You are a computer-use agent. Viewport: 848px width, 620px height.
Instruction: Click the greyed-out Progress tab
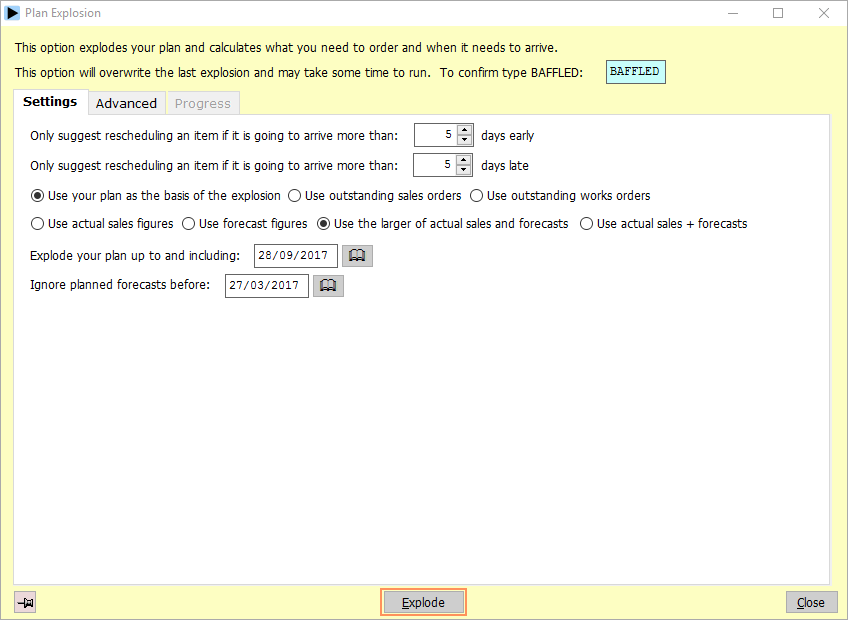point(203,103)
